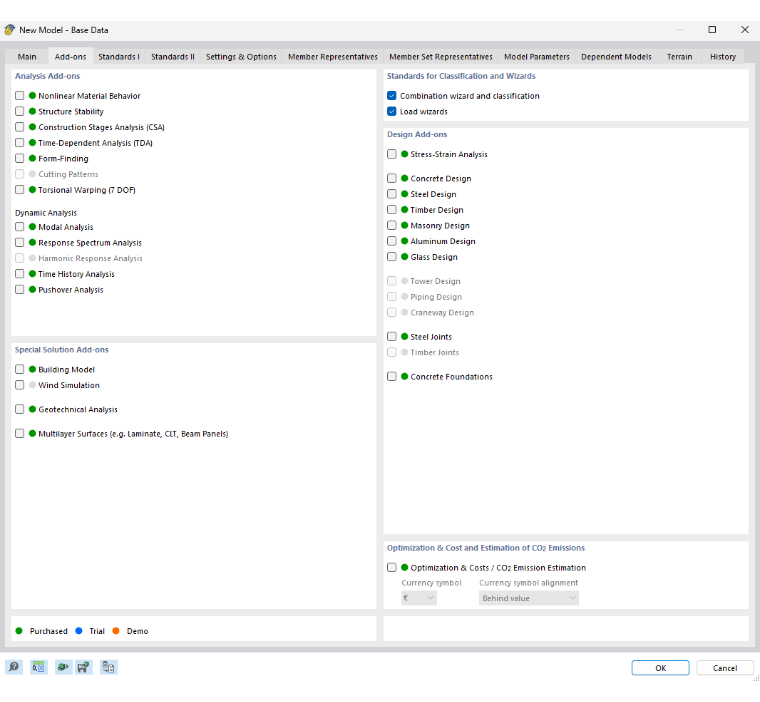Click the Analysis Add-ons section title

[47, 76]
